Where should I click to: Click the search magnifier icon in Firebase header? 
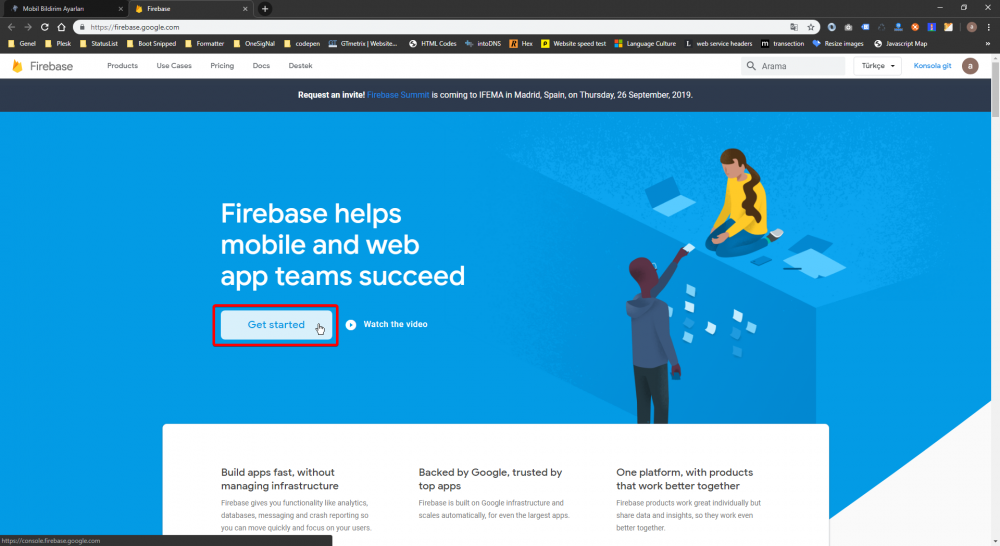[x=751, y=66]
